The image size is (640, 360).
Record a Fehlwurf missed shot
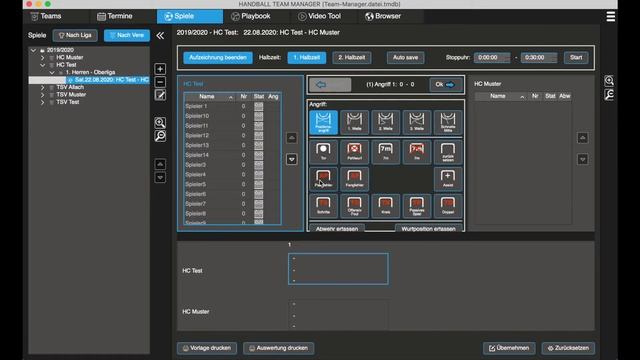pos(354,151)
